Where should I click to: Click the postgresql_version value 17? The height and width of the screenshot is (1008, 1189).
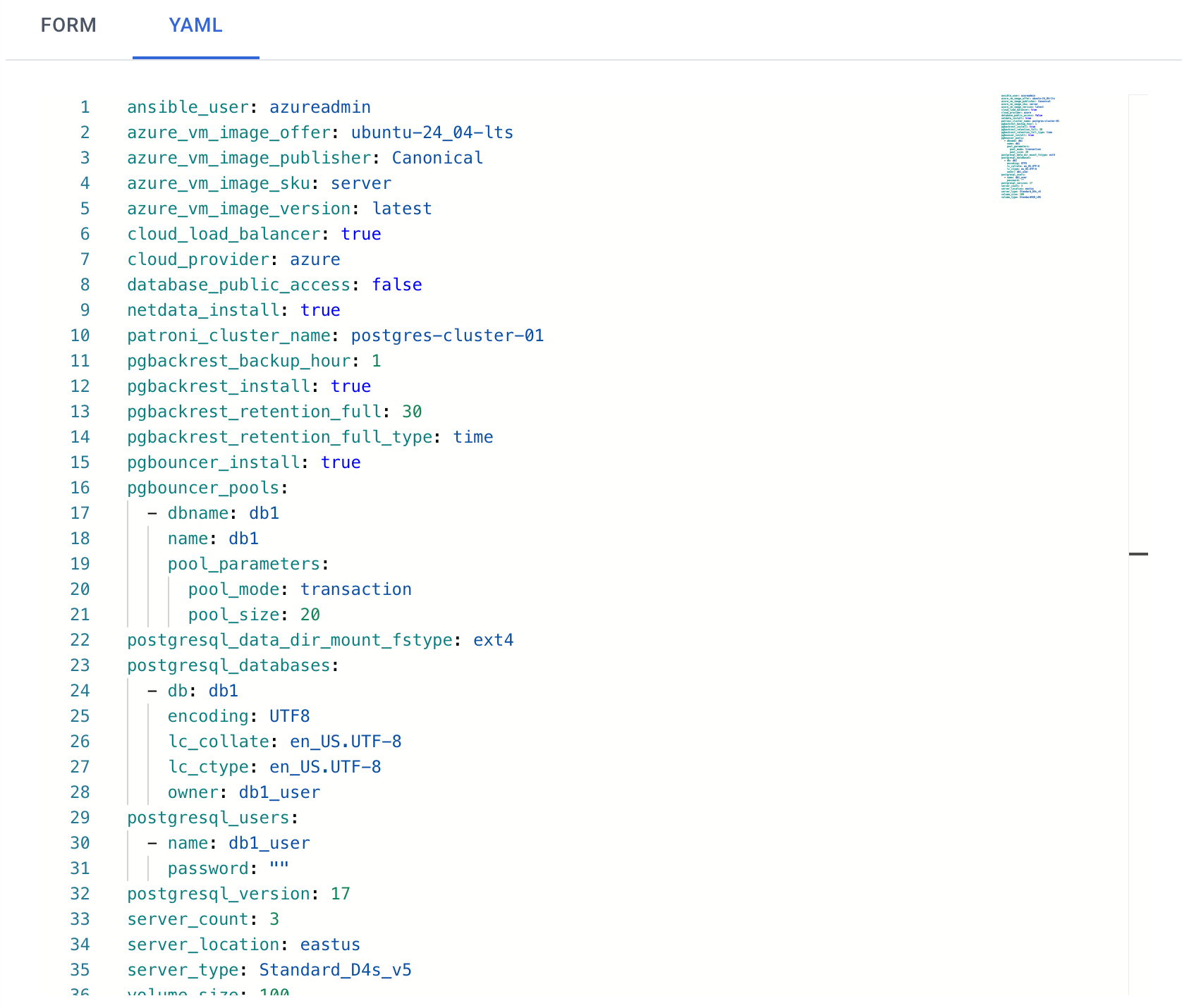(x=340, y=894)
